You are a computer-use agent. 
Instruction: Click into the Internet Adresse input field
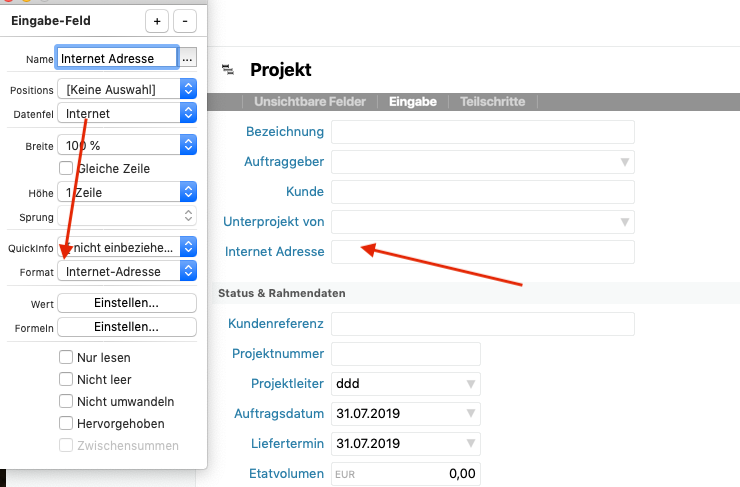483,252
